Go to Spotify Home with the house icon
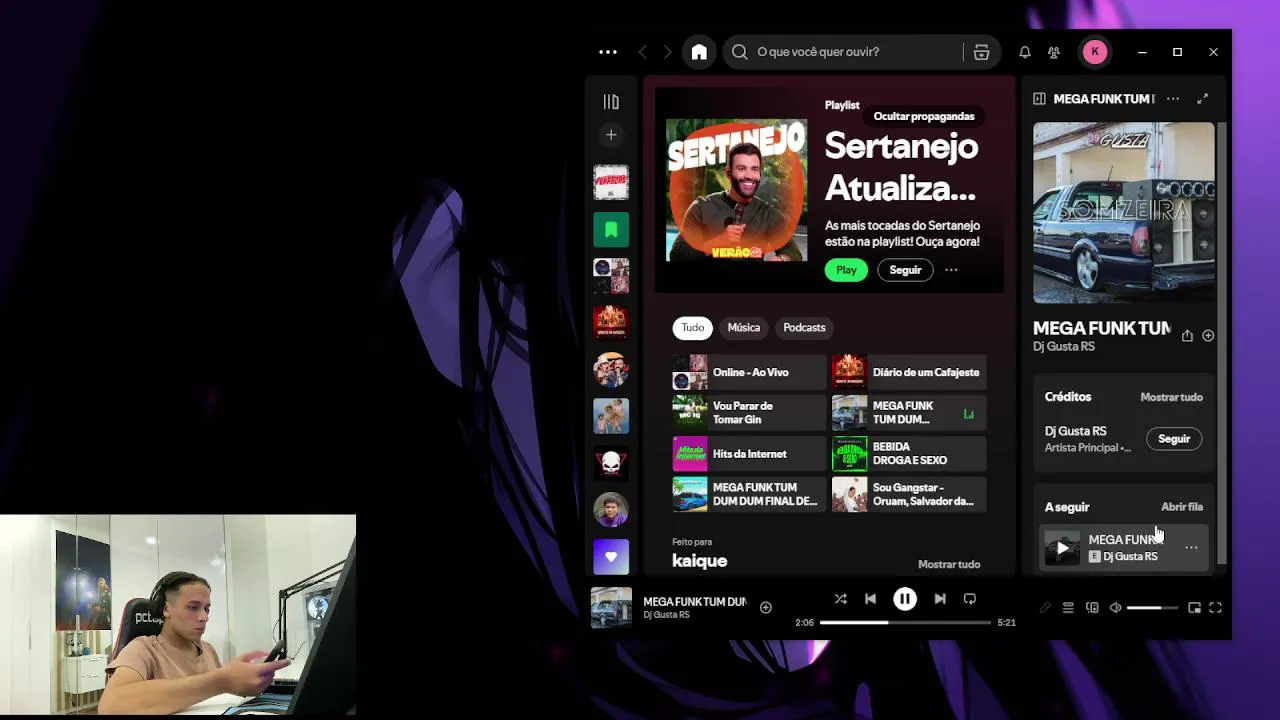1280x720 pixels. click(x=699, y=52)
